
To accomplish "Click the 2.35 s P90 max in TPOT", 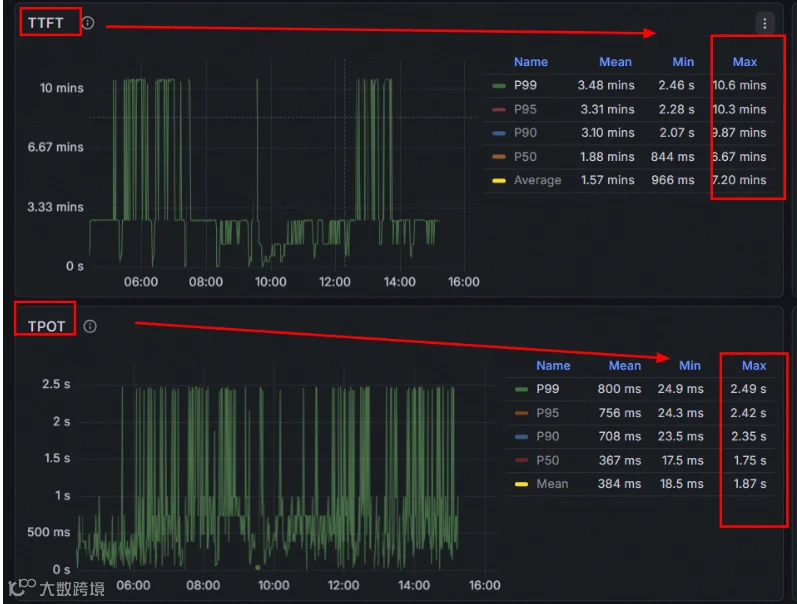I will (748, 436).
